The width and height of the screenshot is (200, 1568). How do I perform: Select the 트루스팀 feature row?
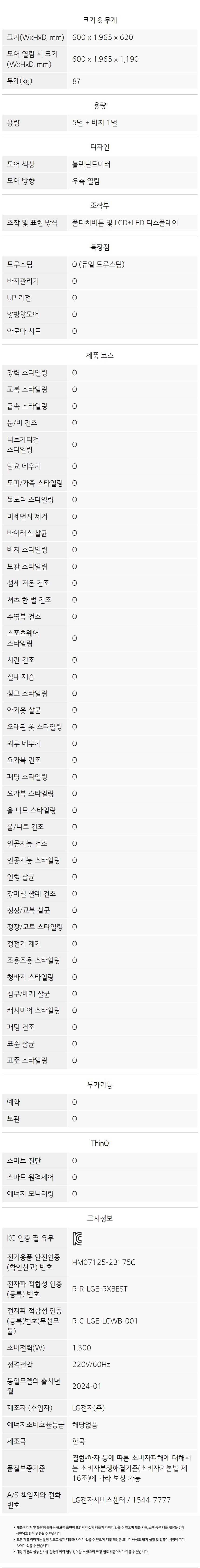pyautogui.click(x=100, y=264)
